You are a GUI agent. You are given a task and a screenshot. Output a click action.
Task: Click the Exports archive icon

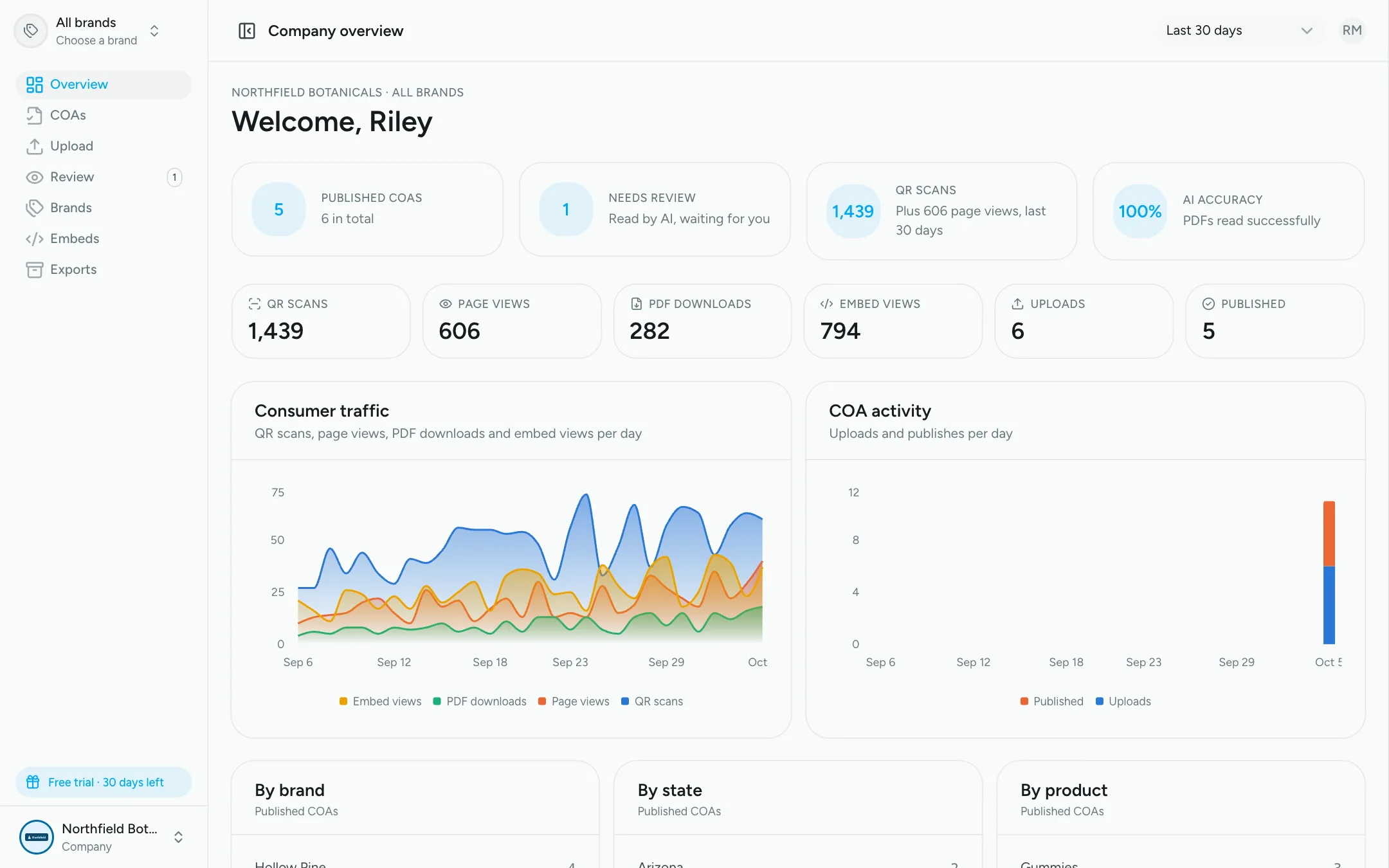pyautogui.click(x=35, y=269)
